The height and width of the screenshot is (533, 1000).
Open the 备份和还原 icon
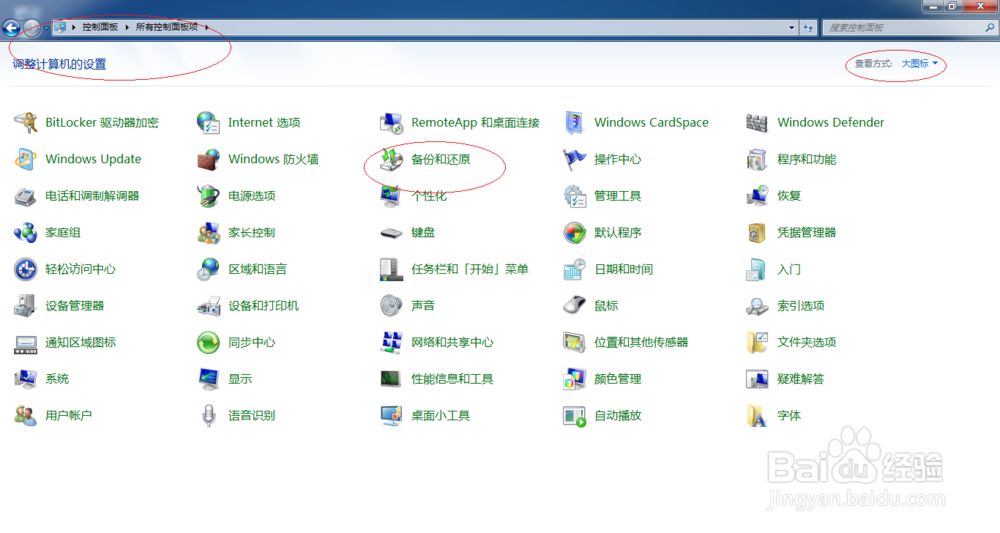(391, 159)
